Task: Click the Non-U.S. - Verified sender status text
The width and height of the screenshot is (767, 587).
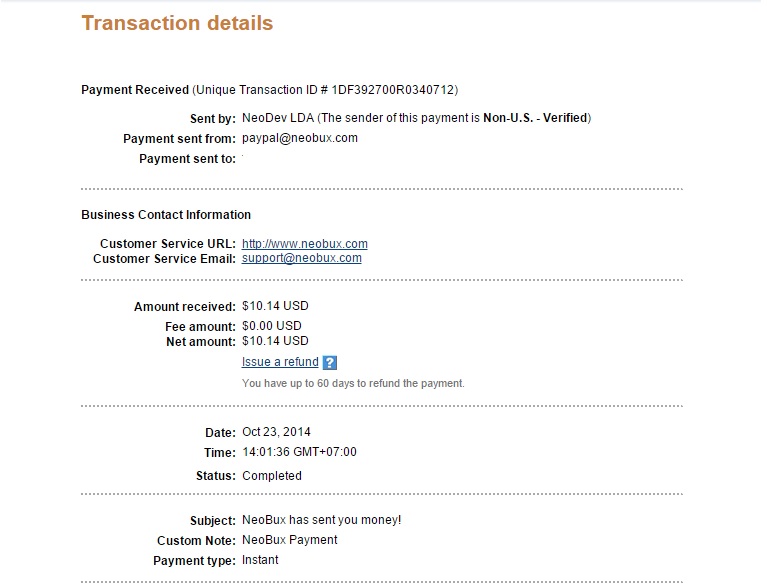Action: point(535,118)
